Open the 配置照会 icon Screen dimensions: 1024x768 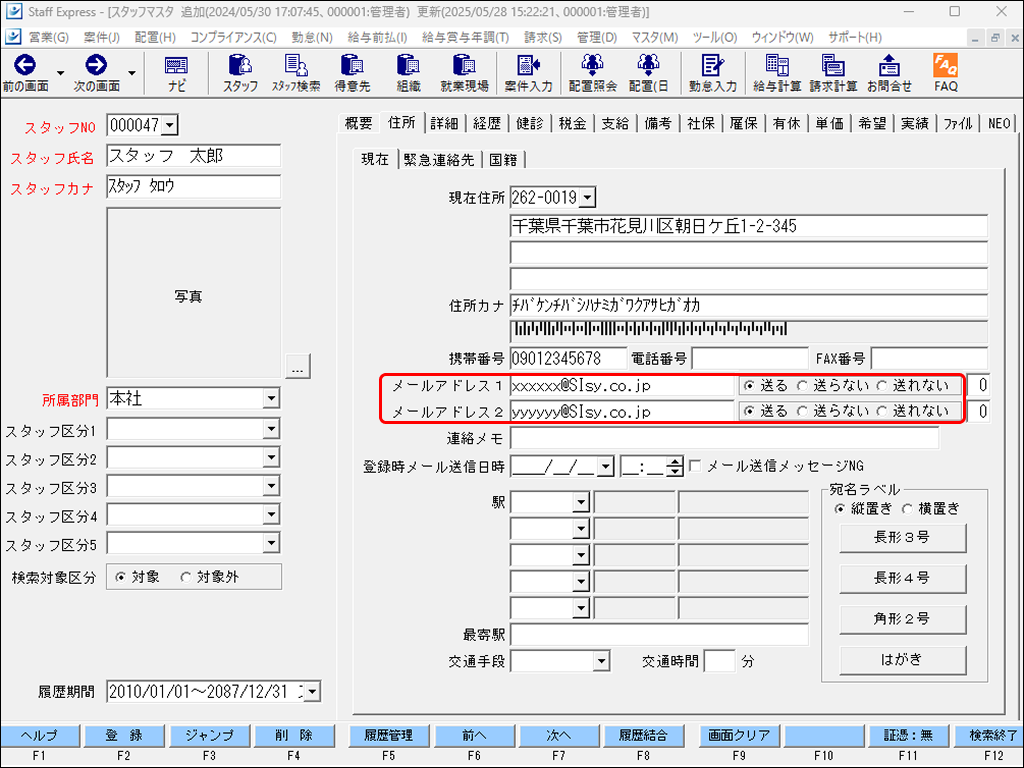592,73
